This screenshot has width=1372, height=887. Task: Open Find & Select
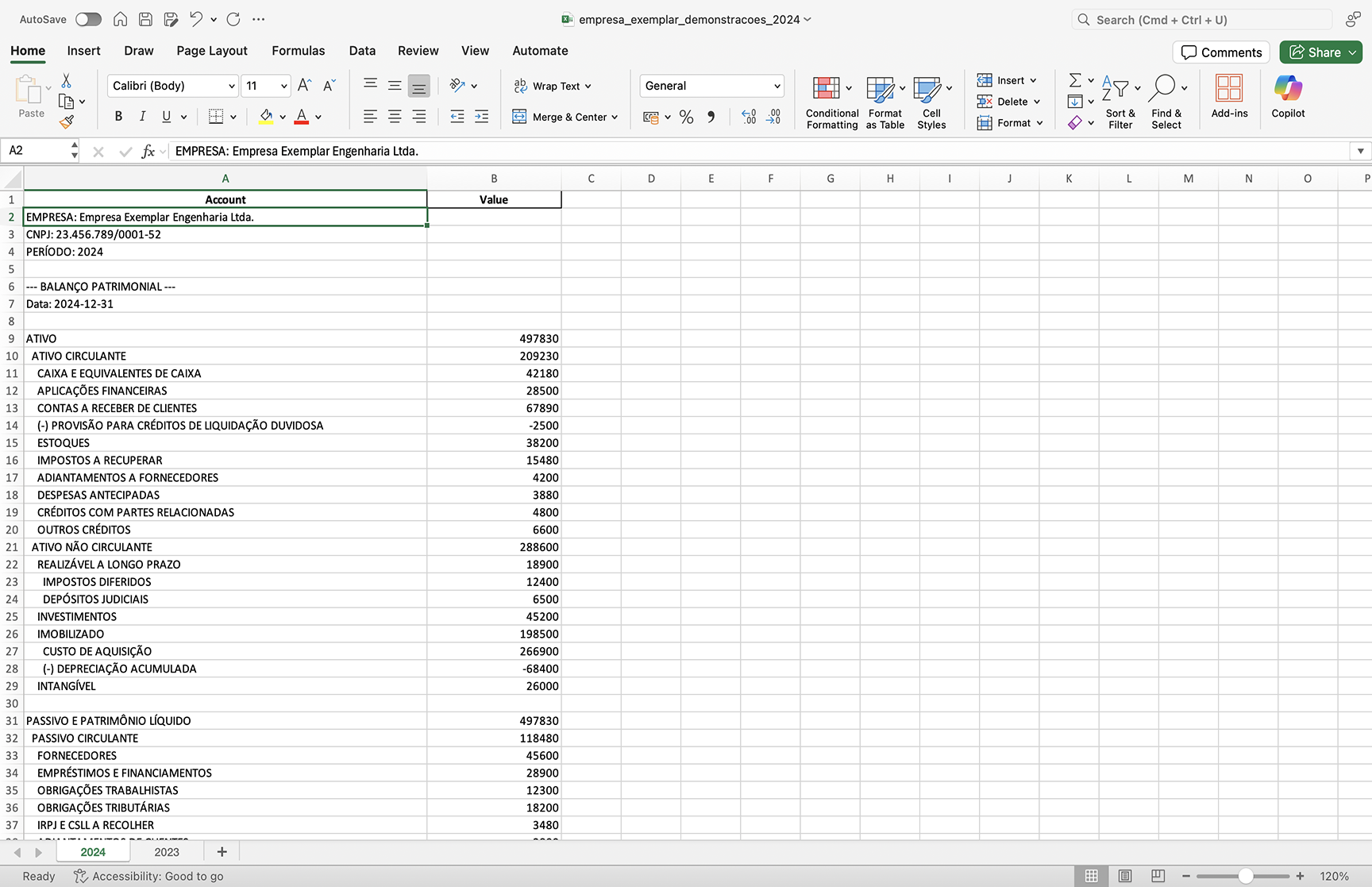click(1166, 102)
